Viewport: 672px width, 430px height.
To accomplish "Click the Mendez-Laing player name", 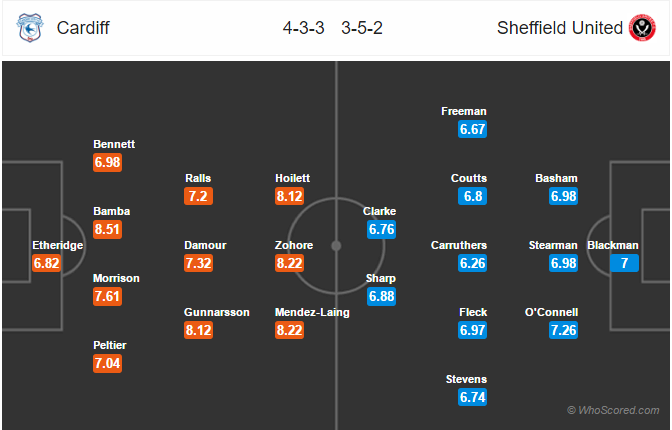I will 312,312.
